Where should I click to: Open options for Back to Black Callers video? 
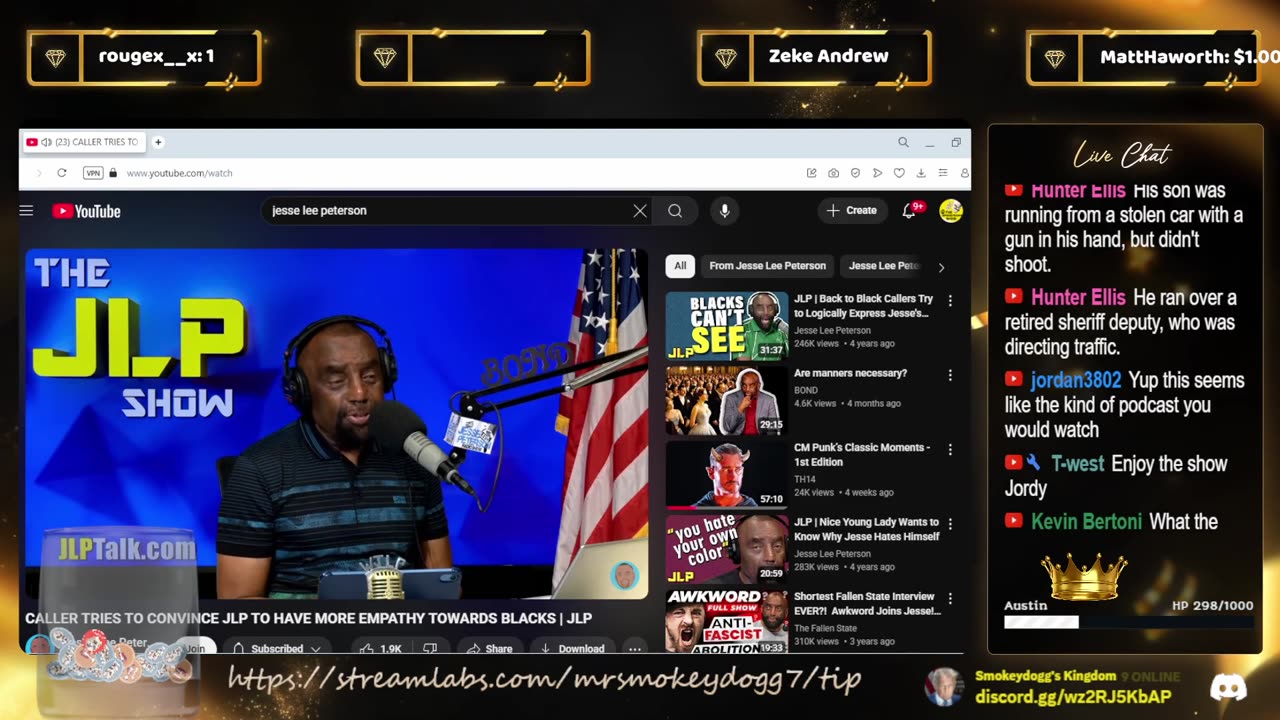[950, 300]
